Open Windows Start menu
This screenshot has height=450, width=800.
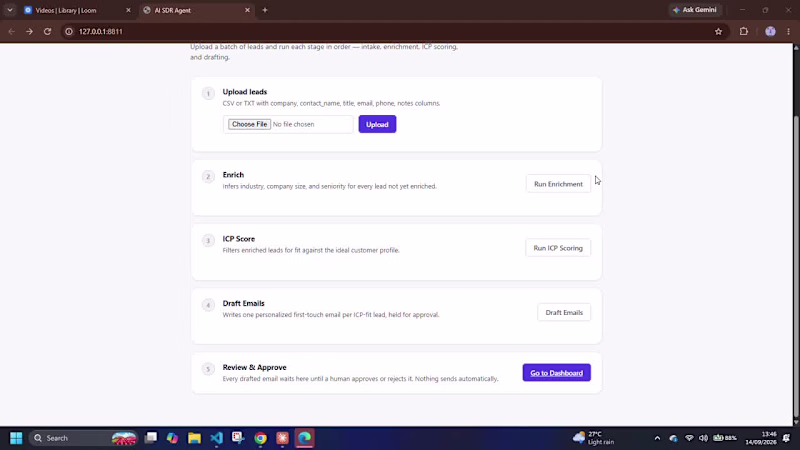click(x=16, y=438)
